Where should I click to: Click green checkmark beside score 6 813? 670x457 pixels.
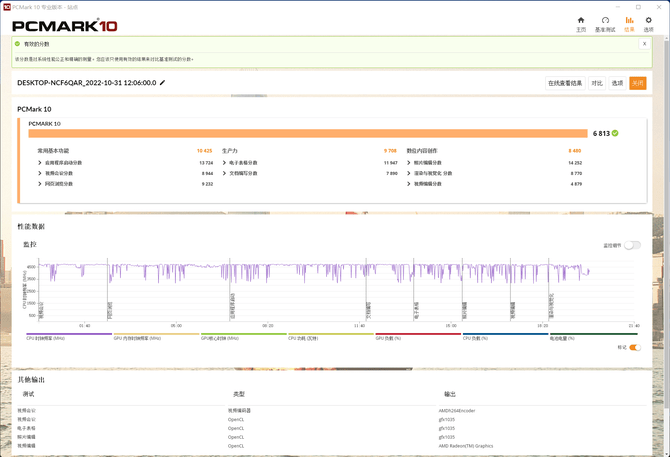pyautogui.click(x=615, y=132)
